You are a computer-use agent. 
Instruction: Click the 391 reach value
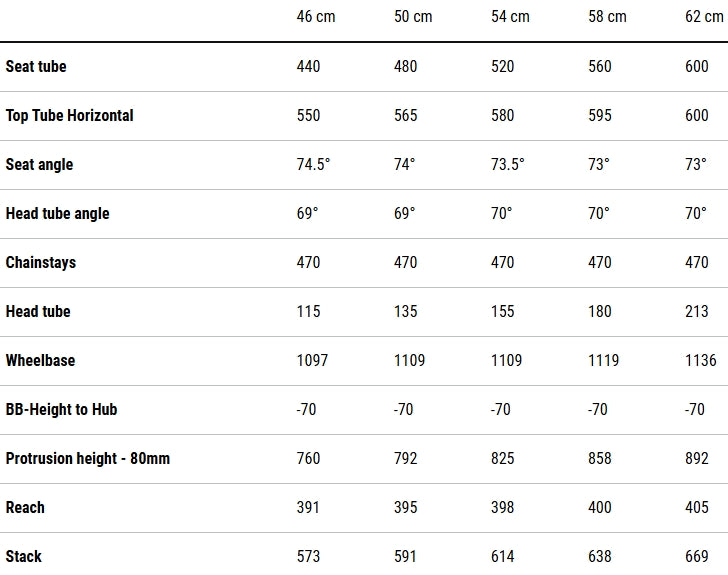[x=308, y=507]
